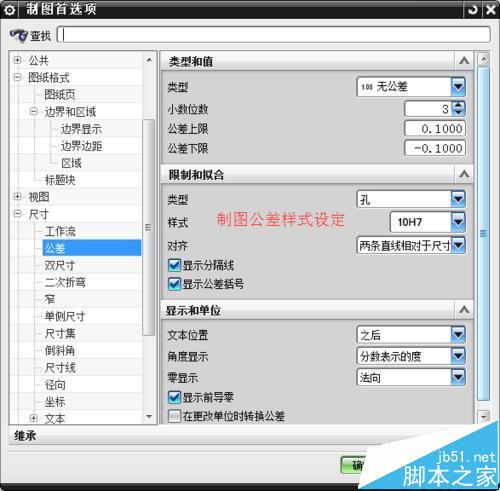
Task: Select 工作流 in the tree
Action: [60, 231]
